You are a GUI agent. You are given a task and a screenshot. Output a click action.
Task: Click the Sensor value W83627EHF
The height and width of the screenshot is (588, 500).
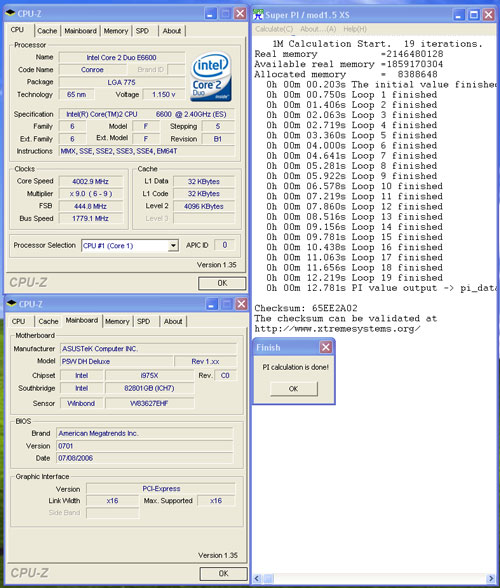tap(149, 404)
